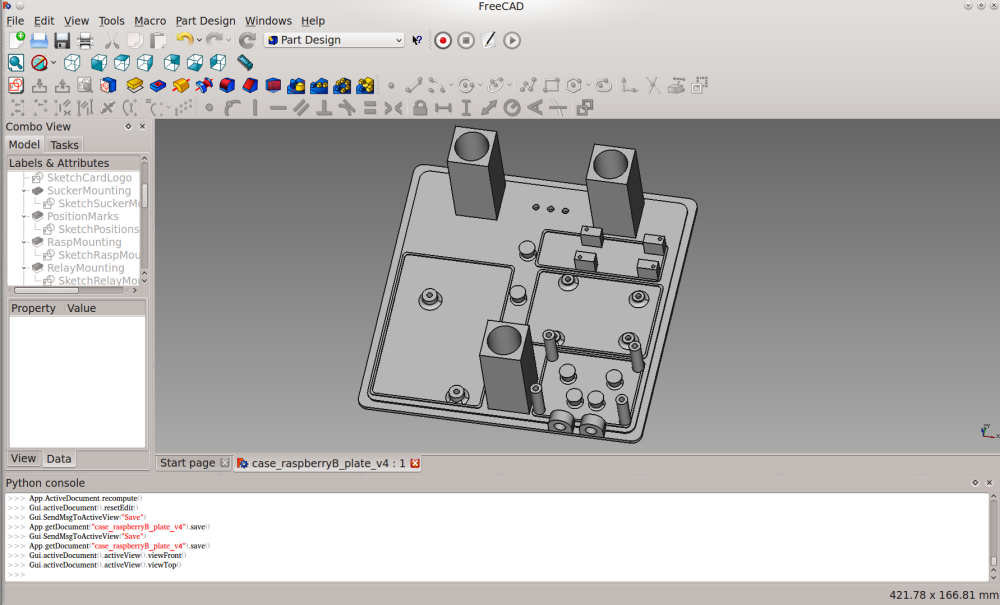
Task: Start macro recording with the red record button
Action: (443, 40)
